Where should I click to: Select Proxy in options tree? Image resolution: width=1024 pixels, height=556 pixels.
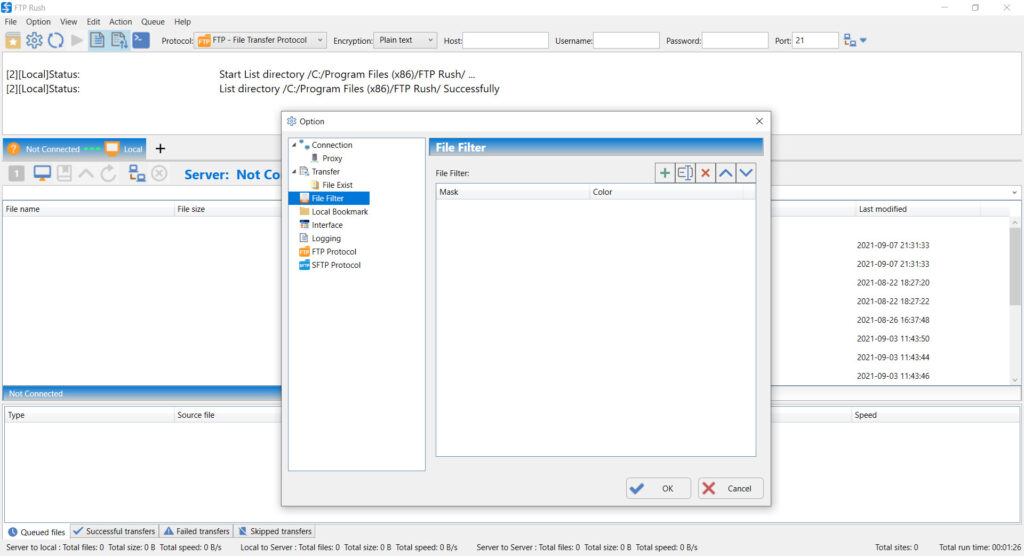332,158
